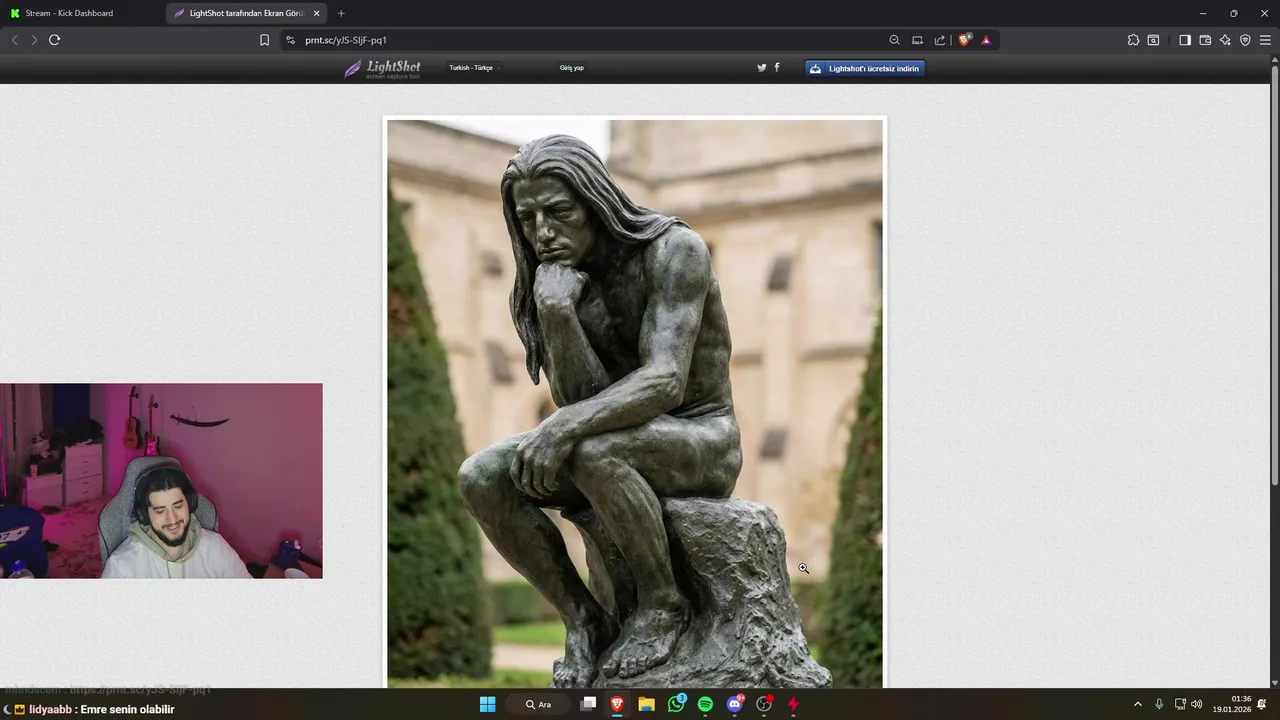This screenshot has height=720, width=1280.
Task: Open LightShot Facebook icon
Action: [x=777, y=68]
